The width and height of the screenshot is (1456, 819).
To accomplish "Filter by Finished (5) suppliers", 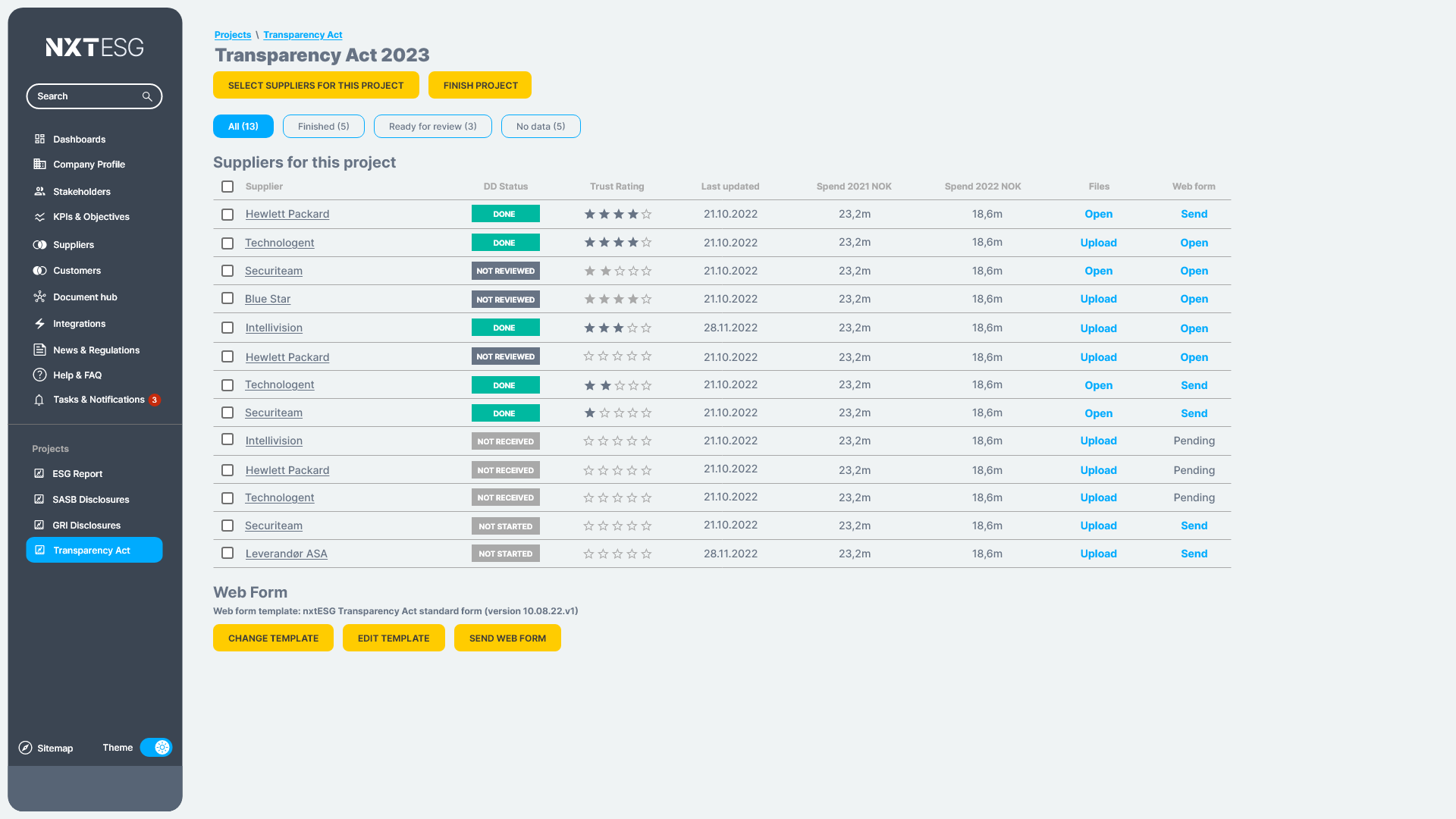I will tap(324, 126).
